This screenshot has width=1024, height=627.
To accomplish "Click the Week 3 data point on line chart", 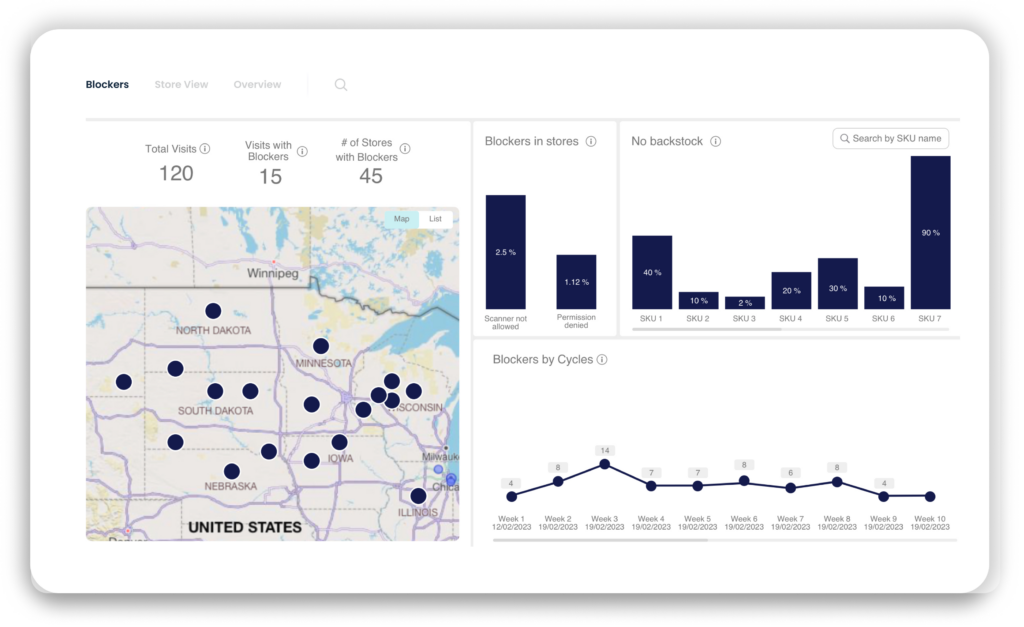I will click(604, 464).
